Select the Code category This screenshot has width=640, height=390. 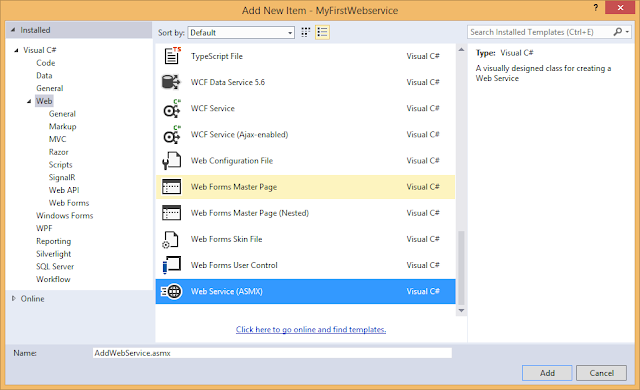click(x=46, y=63)
